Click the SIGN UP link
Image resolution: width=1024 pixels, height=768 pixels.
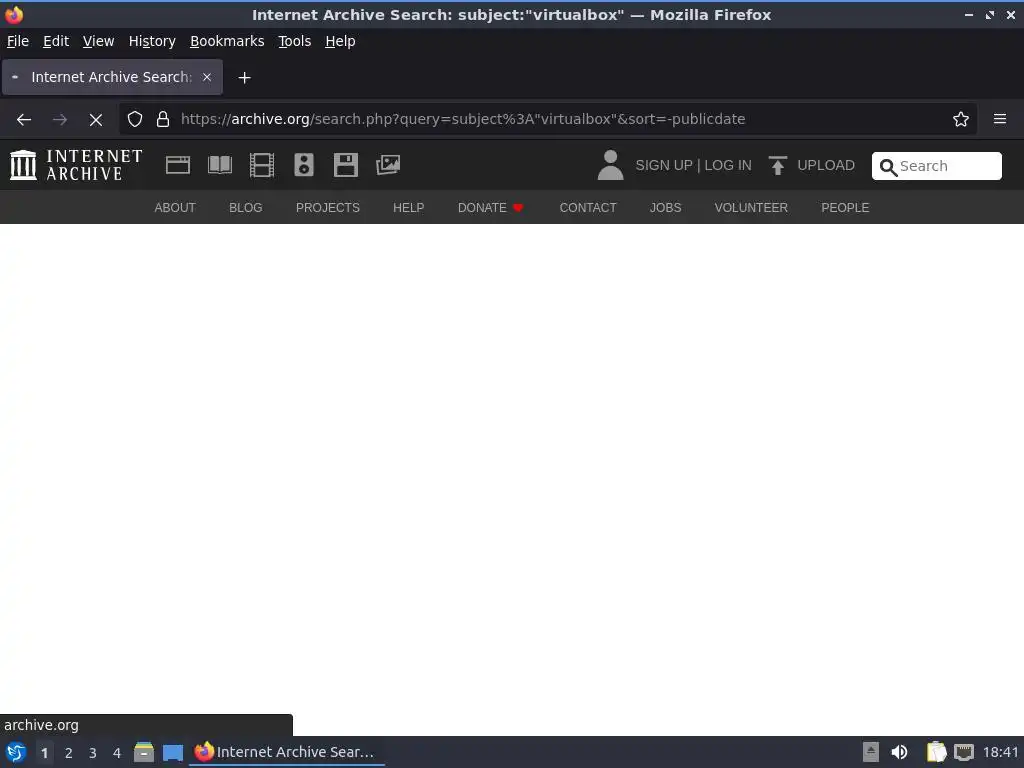pyautogui.click(x=664, y=165)
